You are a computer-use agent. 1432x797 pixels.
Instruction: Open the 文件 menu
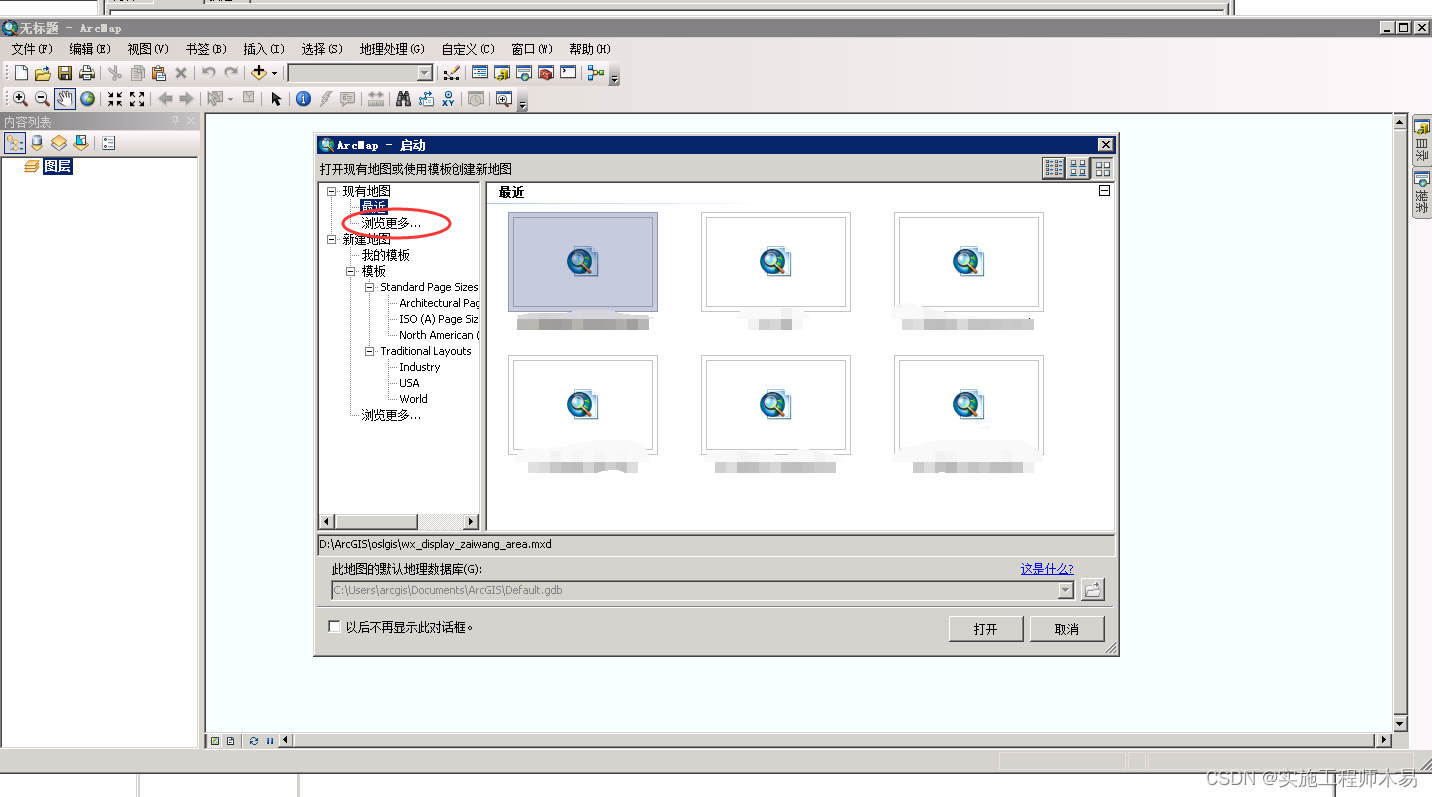32,48
